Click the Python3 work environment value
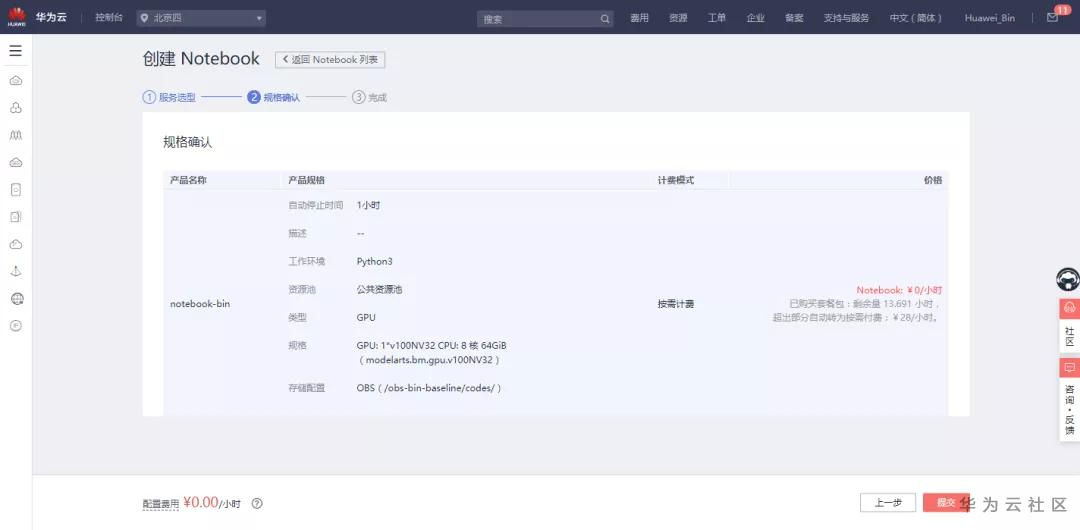 pos(374,262)
